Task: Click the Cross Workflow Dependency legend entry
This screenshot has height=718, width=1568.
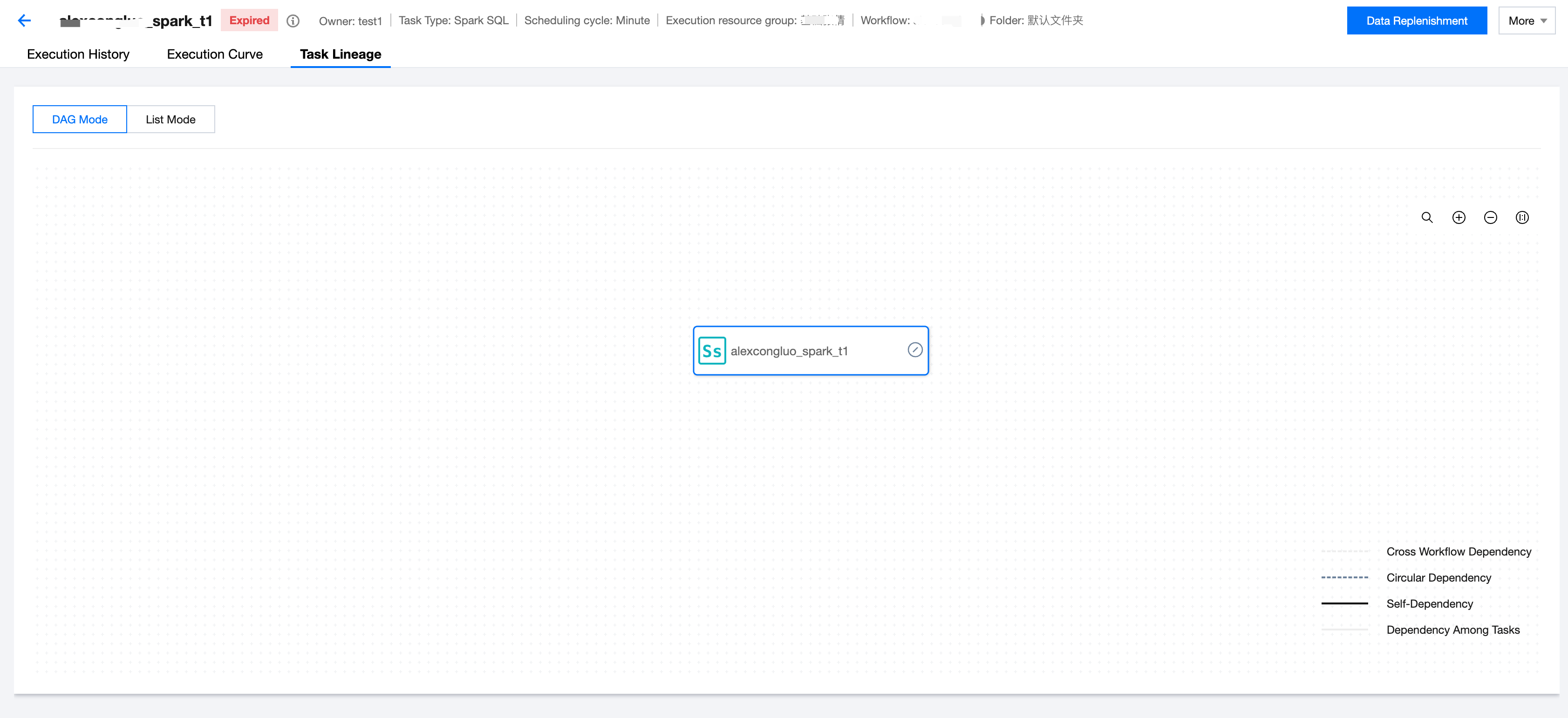Action: point(1459,551)
